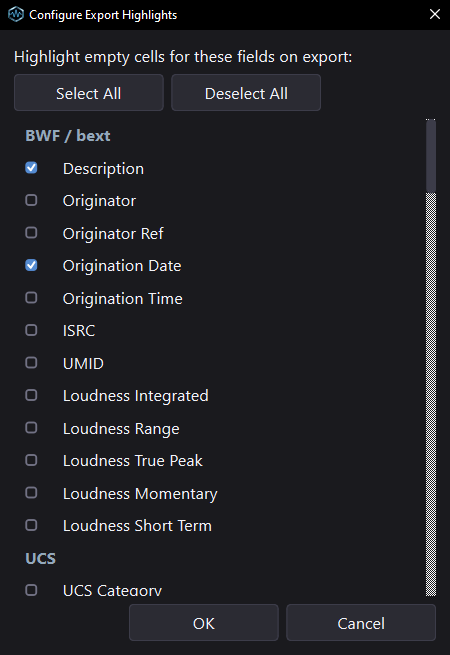This screenshot has height=655, width=450.
Task: Enable the Originator checkbox
Action: pos(31,201)
